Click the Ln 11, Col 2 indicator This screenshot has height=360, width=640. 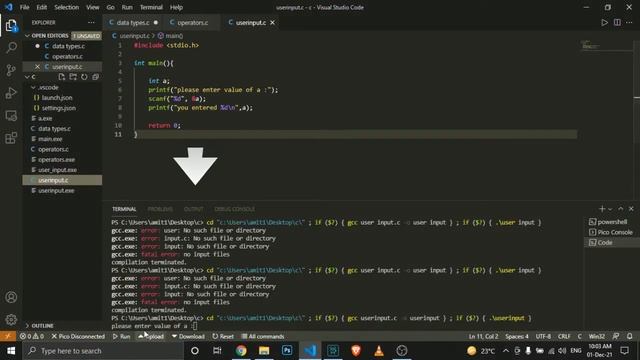coord(483,336)
